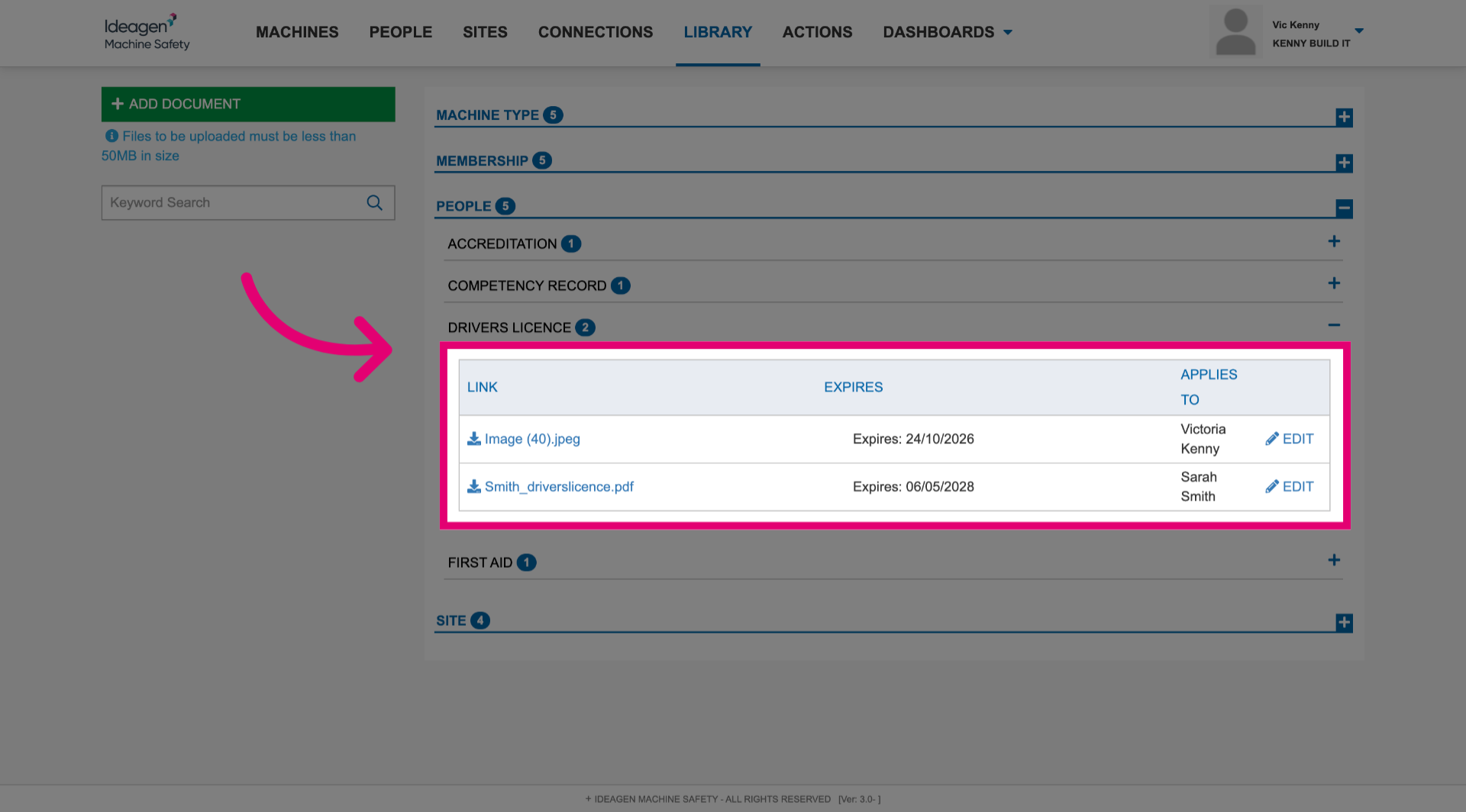The height and width of the screenshot is (812, 1466).
Task: Click the user avatar picture
Action: coord(1235,32)
